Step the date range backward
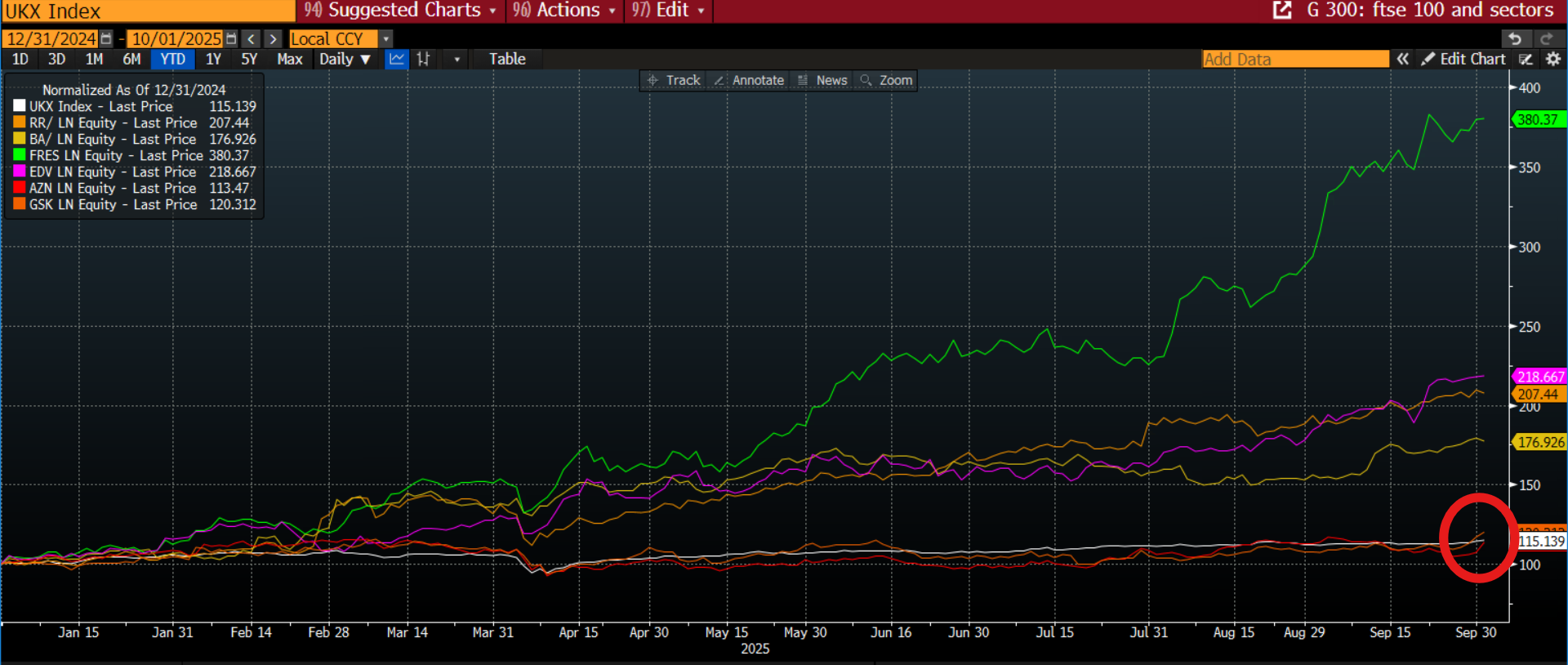 [252, 38]
